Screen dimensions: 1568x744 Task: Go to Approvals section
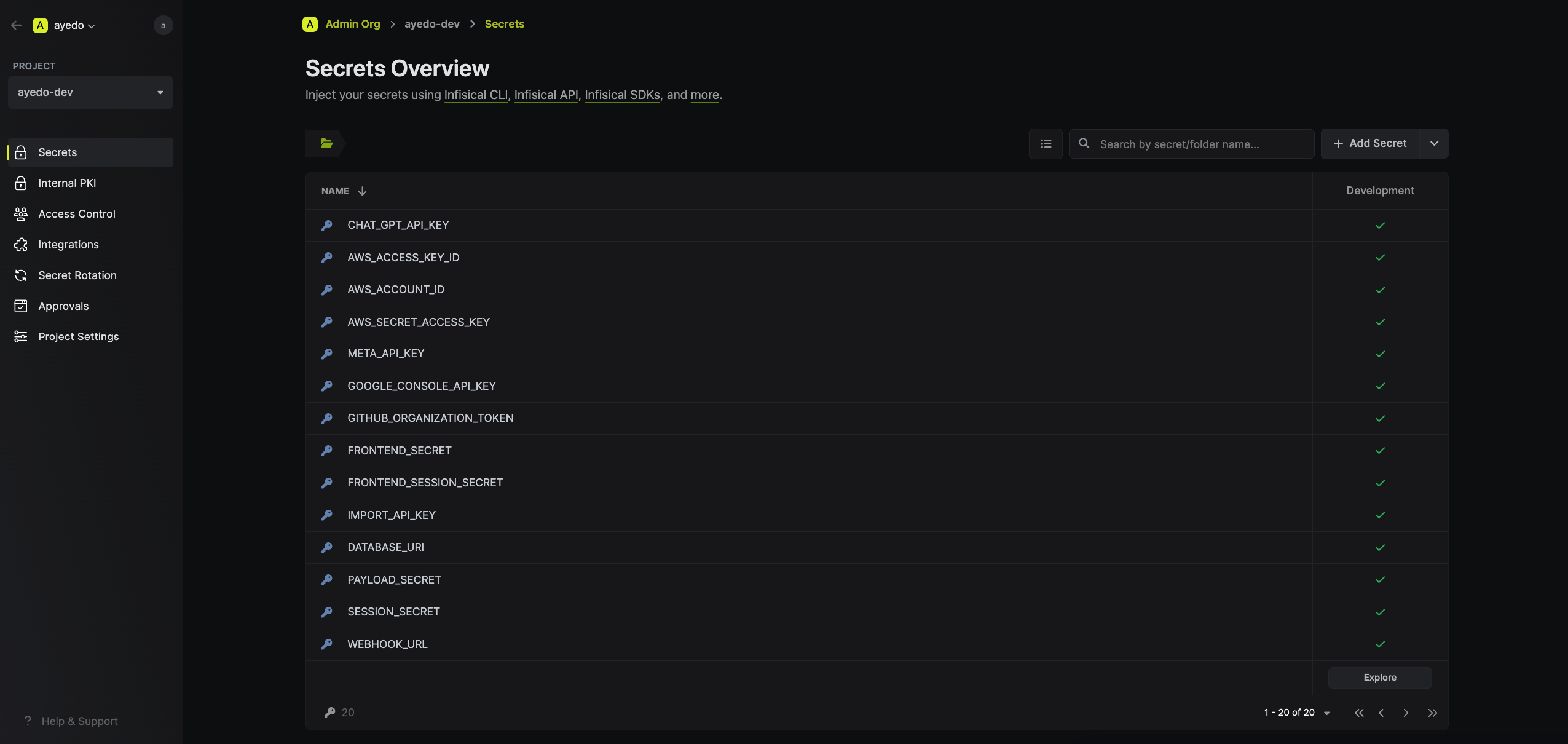click(90, 306)
